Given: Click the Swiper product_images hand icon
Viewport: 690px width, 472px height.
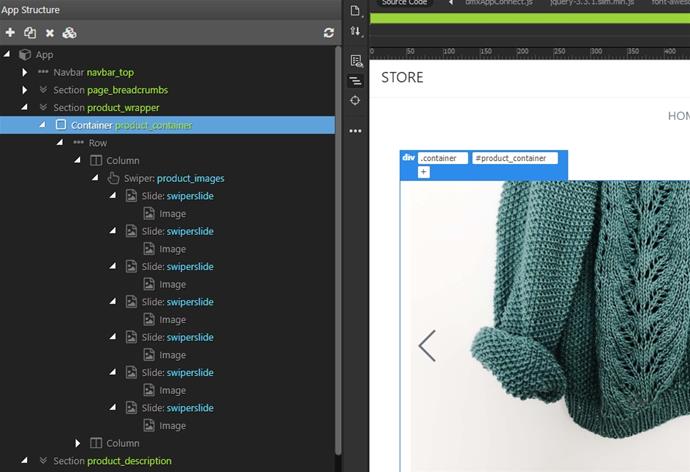Looking at the screenshot, I should pyautogui.click(x=113, y=178).
